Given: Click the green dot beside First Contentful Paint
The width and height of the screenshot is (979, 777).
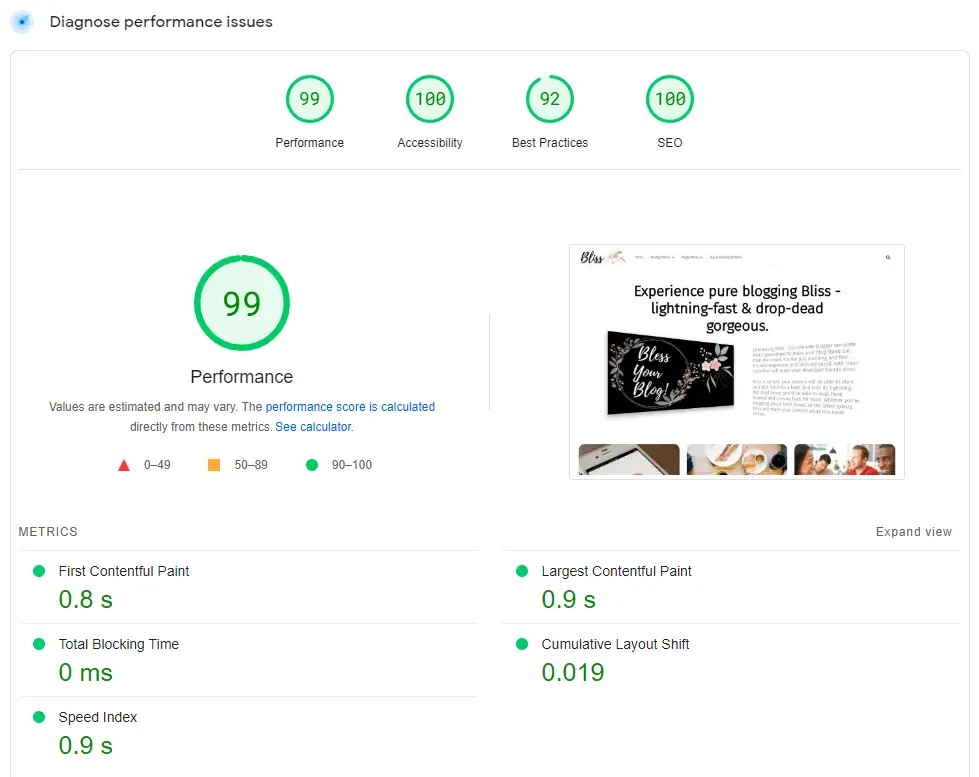Looking at the screenshot, I should pyautogui.click(x=39, y=571).
